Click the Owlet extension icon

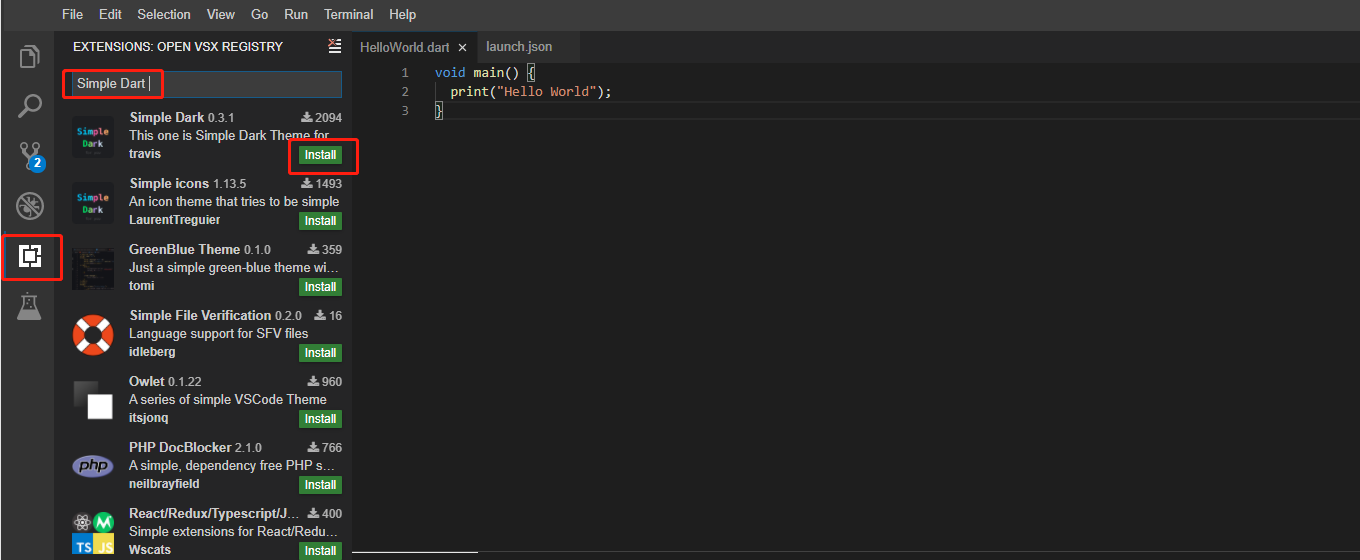point(93,401)
